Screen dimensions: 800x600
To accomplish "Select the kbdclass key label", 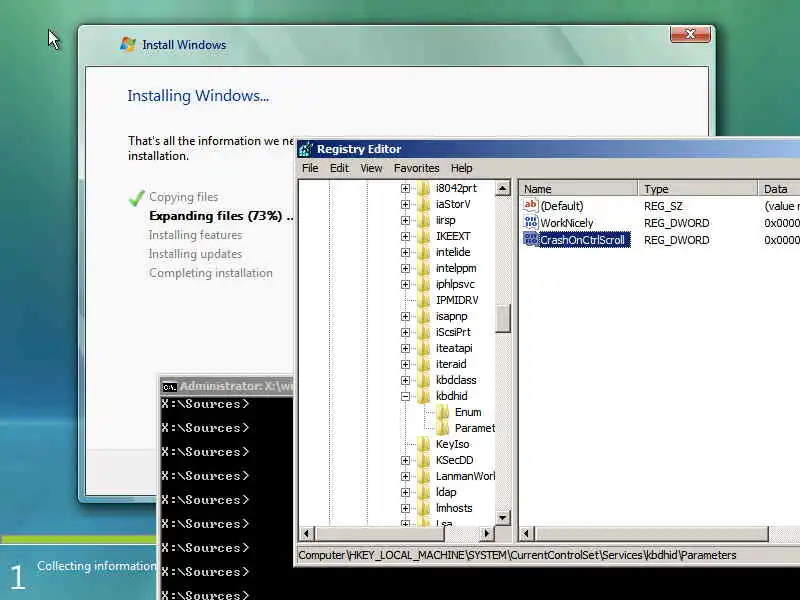I will 456,380.
